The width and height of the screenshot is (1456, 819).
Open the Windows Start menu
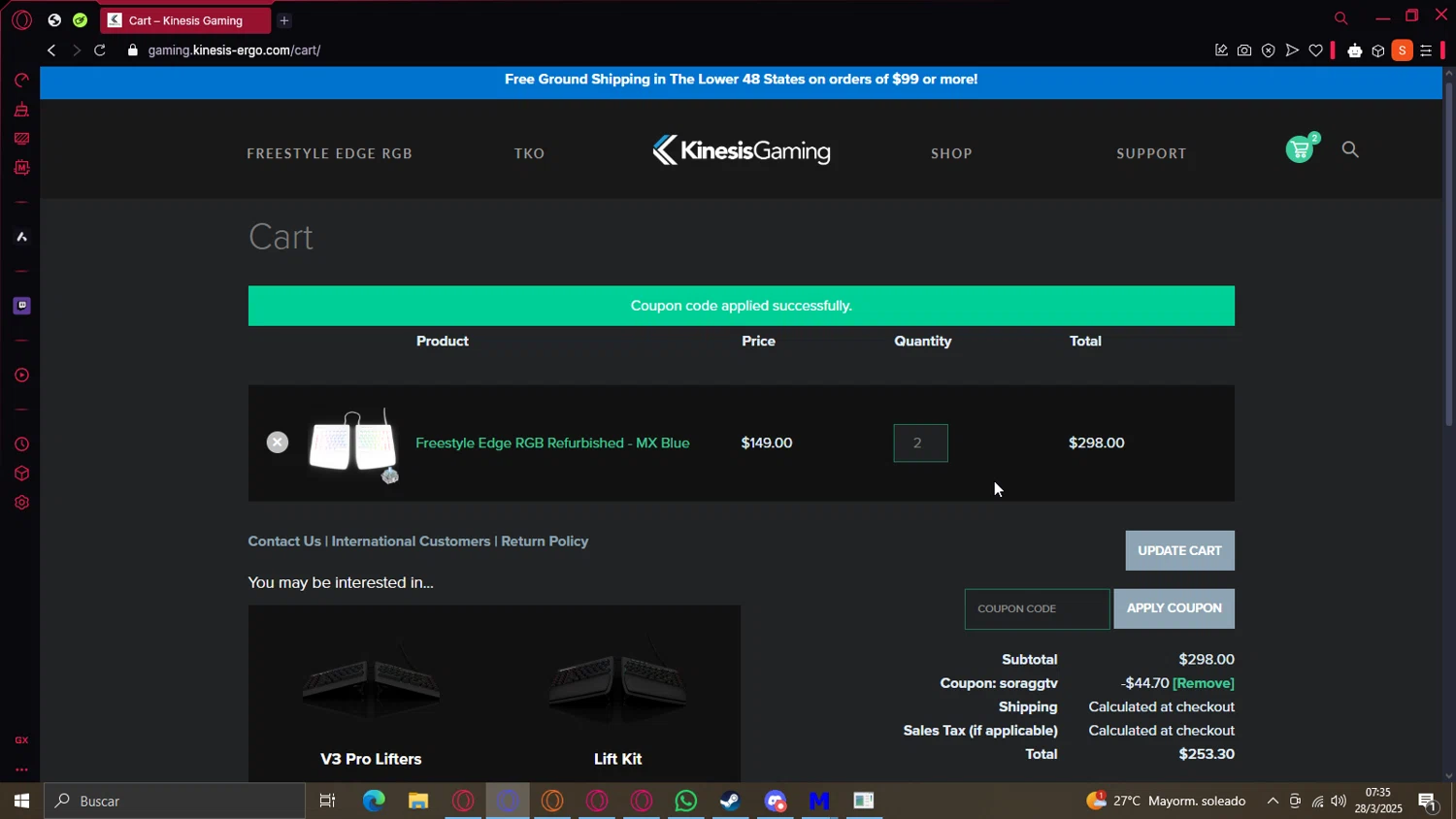coord(21,801)
